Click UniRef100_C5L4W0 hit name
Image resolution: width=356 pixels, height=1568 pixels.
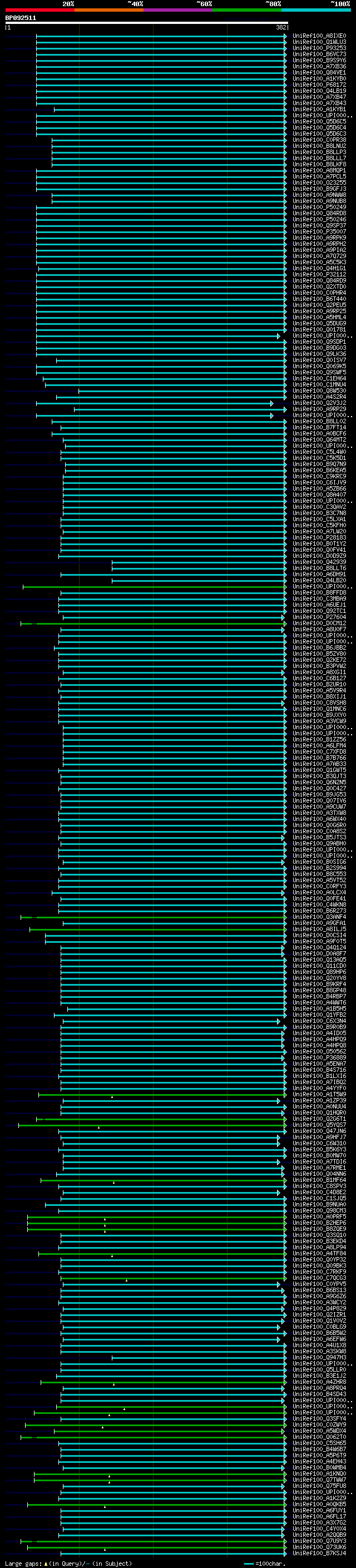319,452
